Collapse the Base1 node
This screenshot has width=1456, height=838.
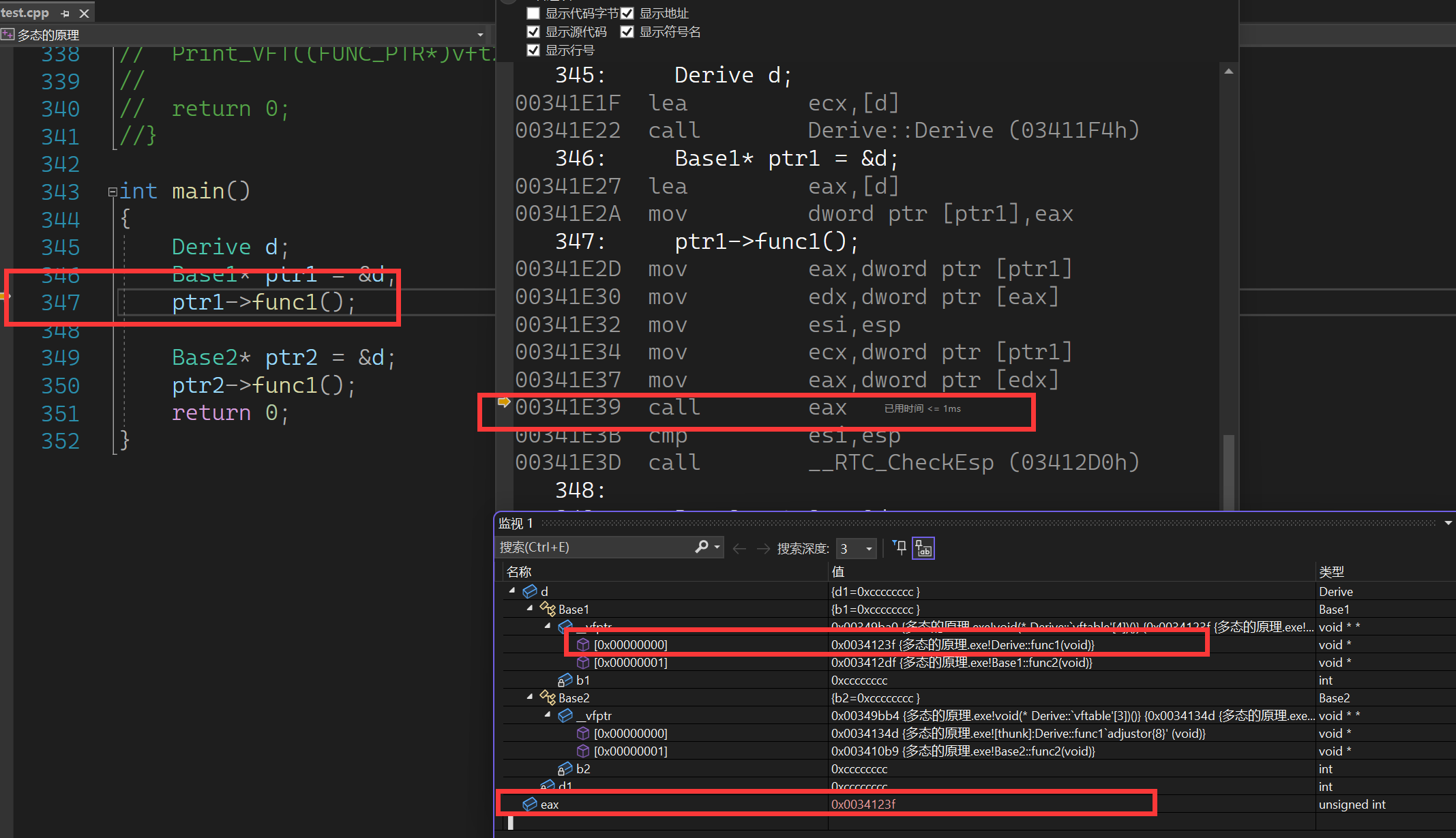click(x=530, y=608)
